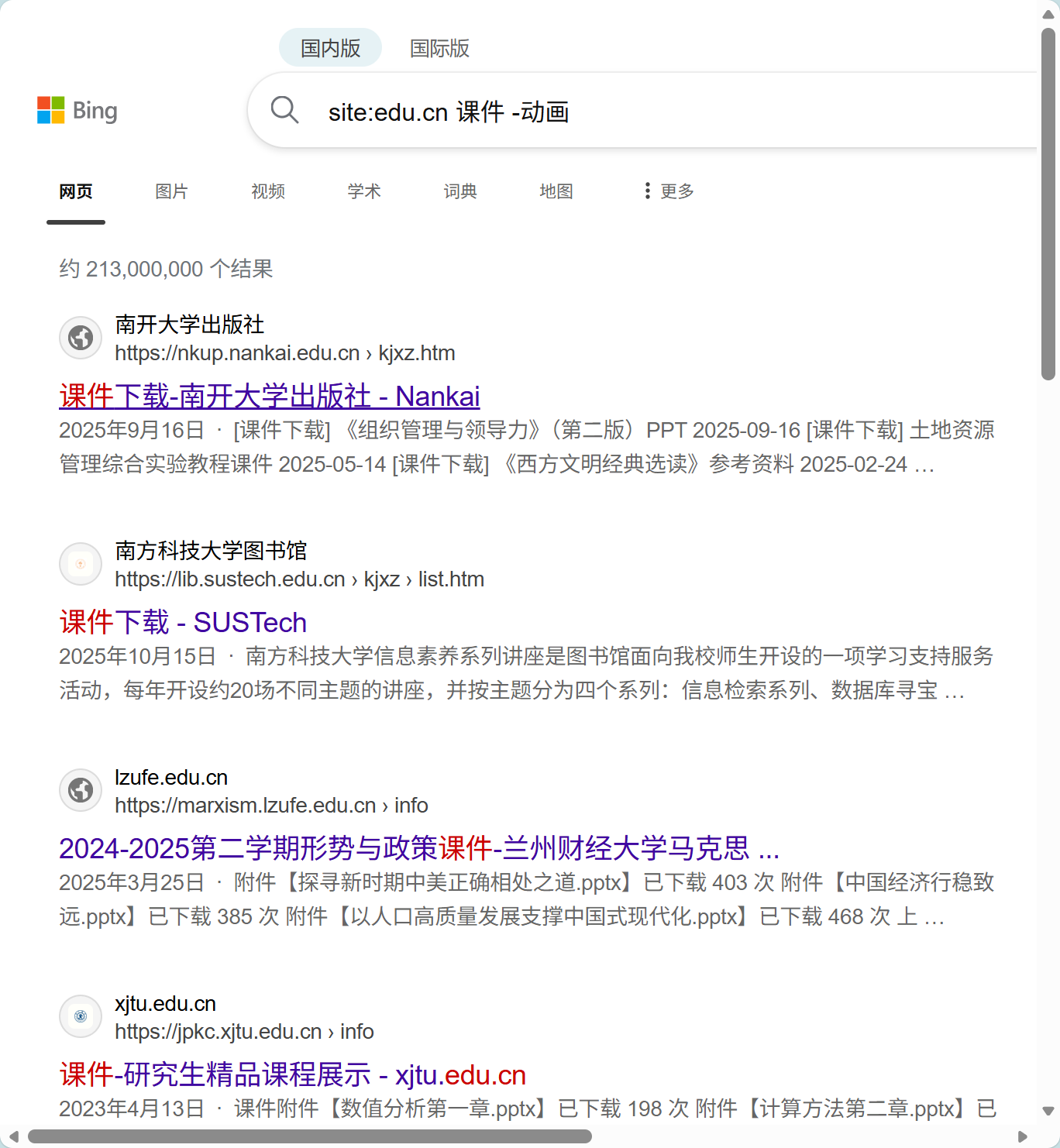Select the 词典 search tab
Viewport: 1060px width, 1148px height.
(460, 191)
